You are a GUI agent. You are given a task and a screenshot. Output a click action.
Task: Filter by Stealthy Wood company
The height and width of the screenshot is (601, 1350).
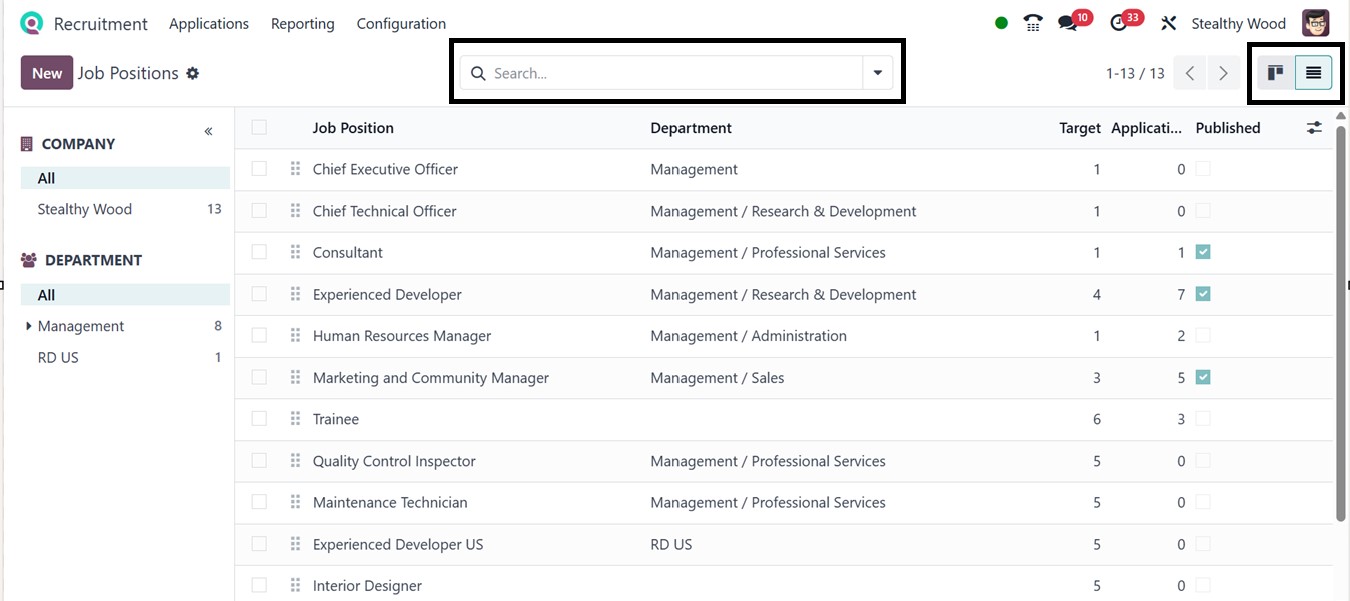pyautogui.click(x=85, y=209)
